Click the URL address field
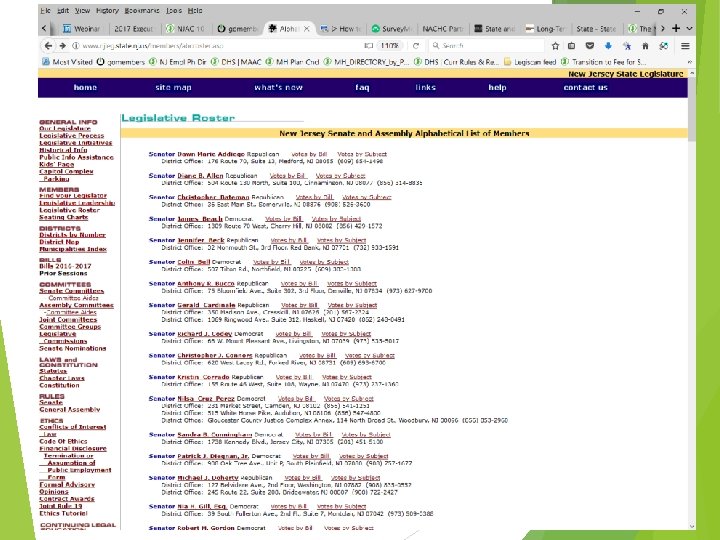This screenshot has height=540, width=720. [220, 46]
